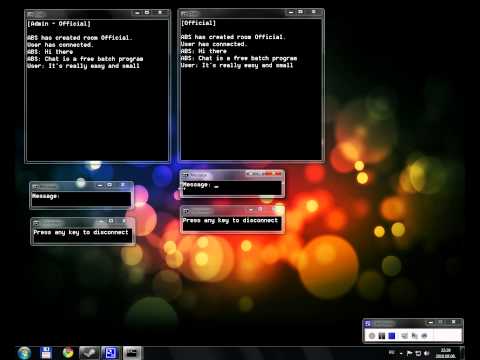Image resolution: width=480 pixels, height=360 pixels.
Task: Click 'User: It's really easy and small' in Official window
Action: (237, 65)
